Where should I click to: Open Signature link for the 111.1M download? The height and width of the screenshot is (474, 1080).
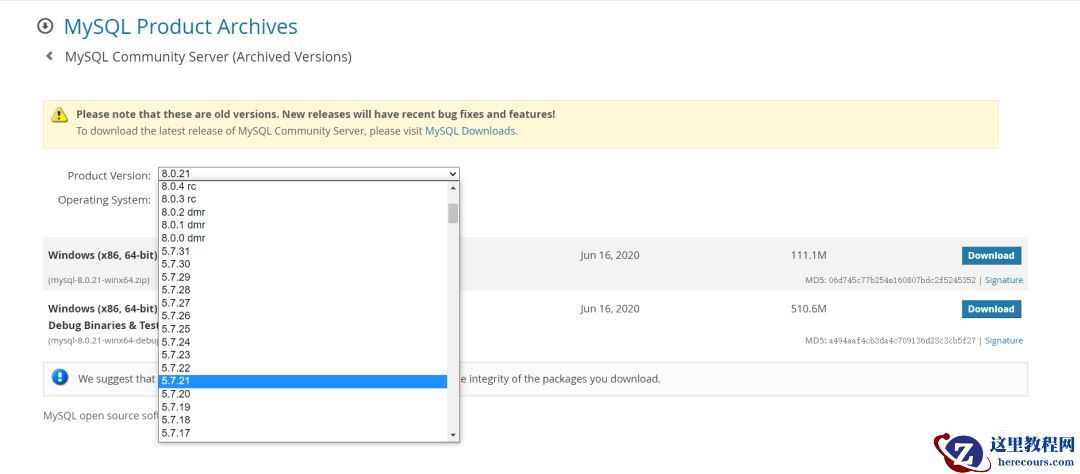tap(1004, 280)
